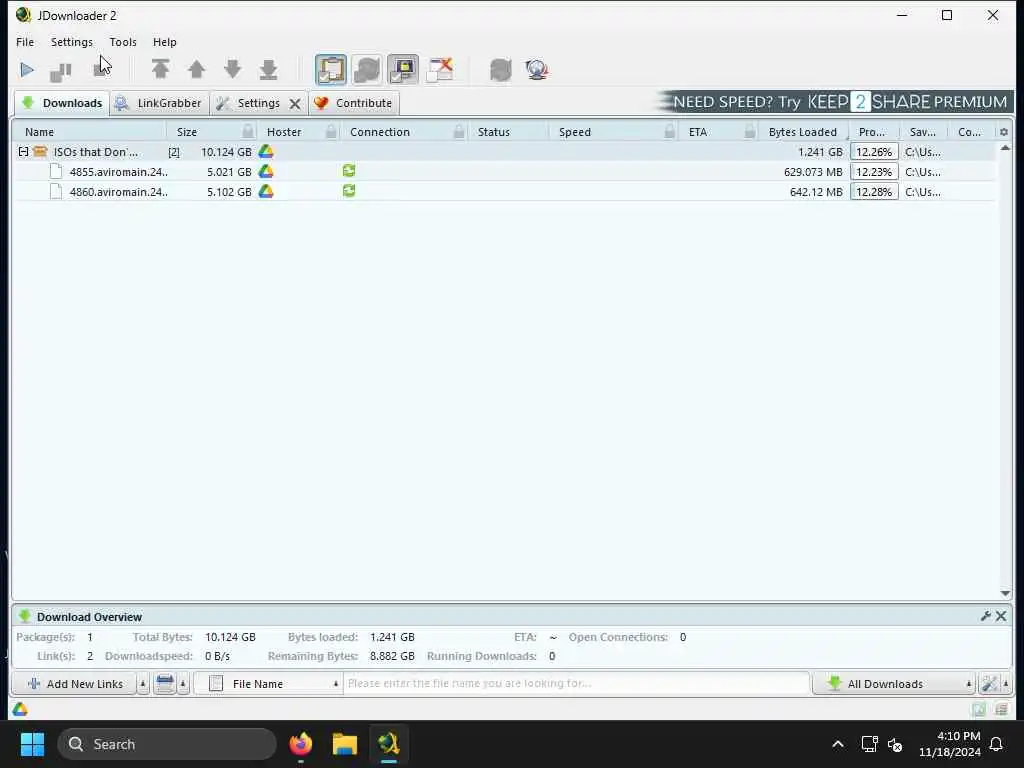This screenshot has height=768, width=1024.
Task: Click the Add New Links button
Action: pos(74,684)
